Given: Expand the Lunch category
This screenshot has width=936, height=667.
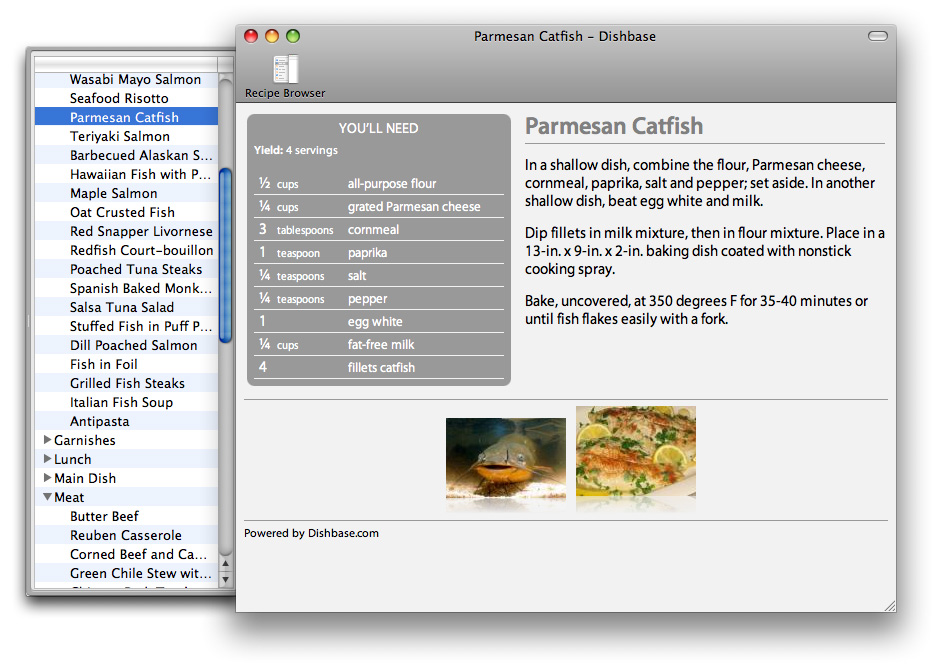Looking at the screenshot, I should 47,459.
